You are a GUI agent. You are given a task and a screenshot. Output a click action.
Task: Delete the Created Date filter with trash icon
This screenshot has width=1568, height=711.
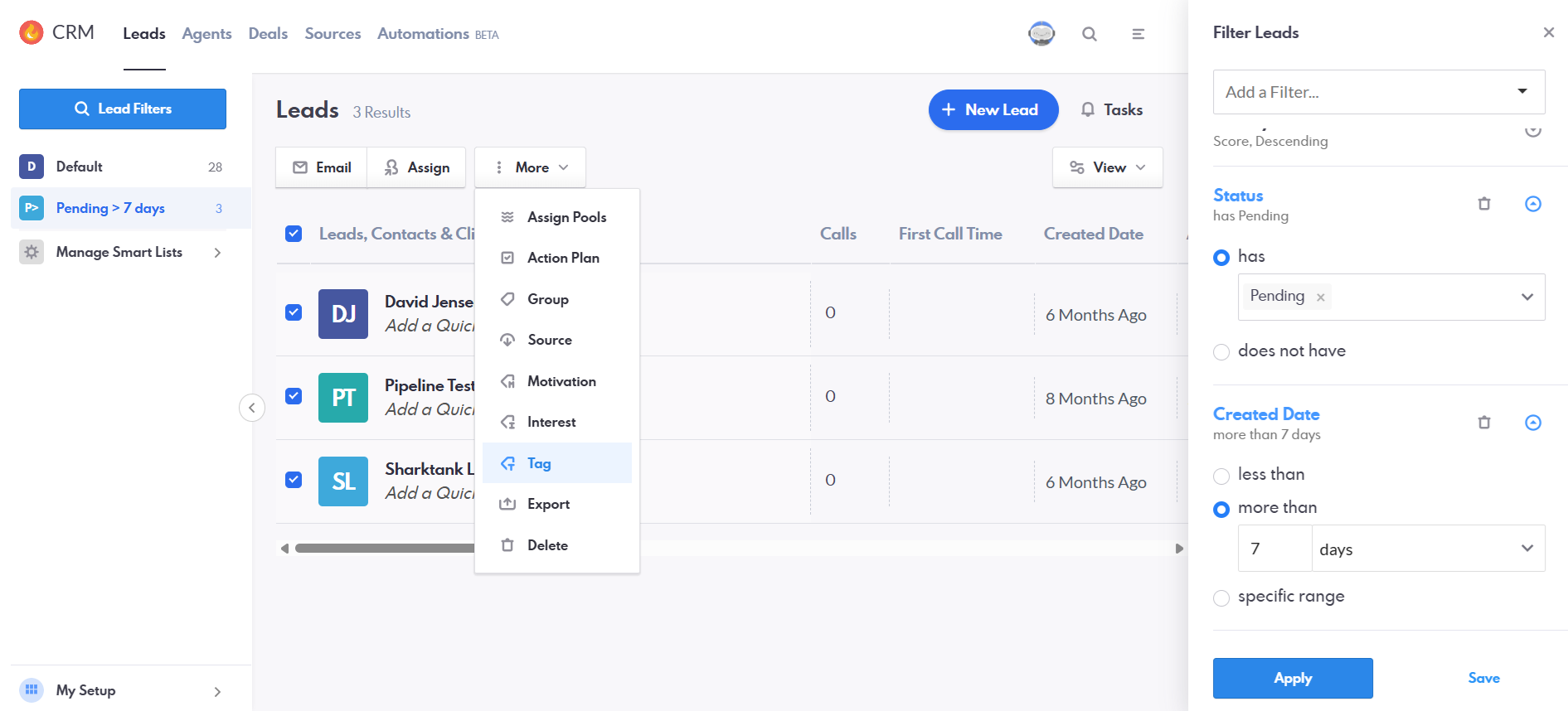click(1483, 423)
